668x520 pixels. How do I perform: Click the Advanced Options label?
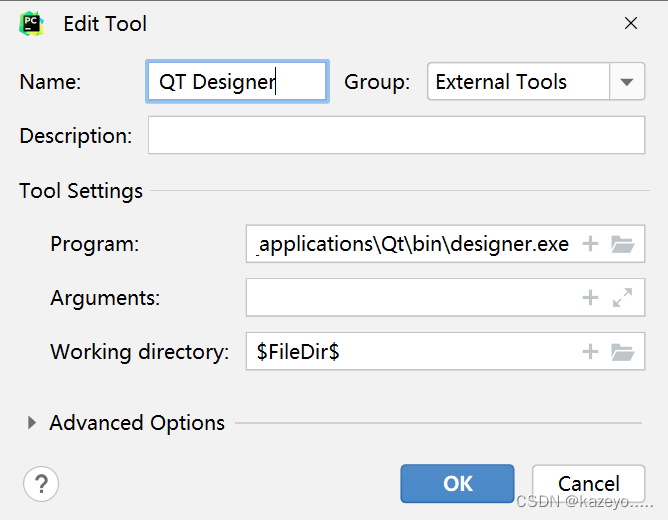click(x=137, y=423)
